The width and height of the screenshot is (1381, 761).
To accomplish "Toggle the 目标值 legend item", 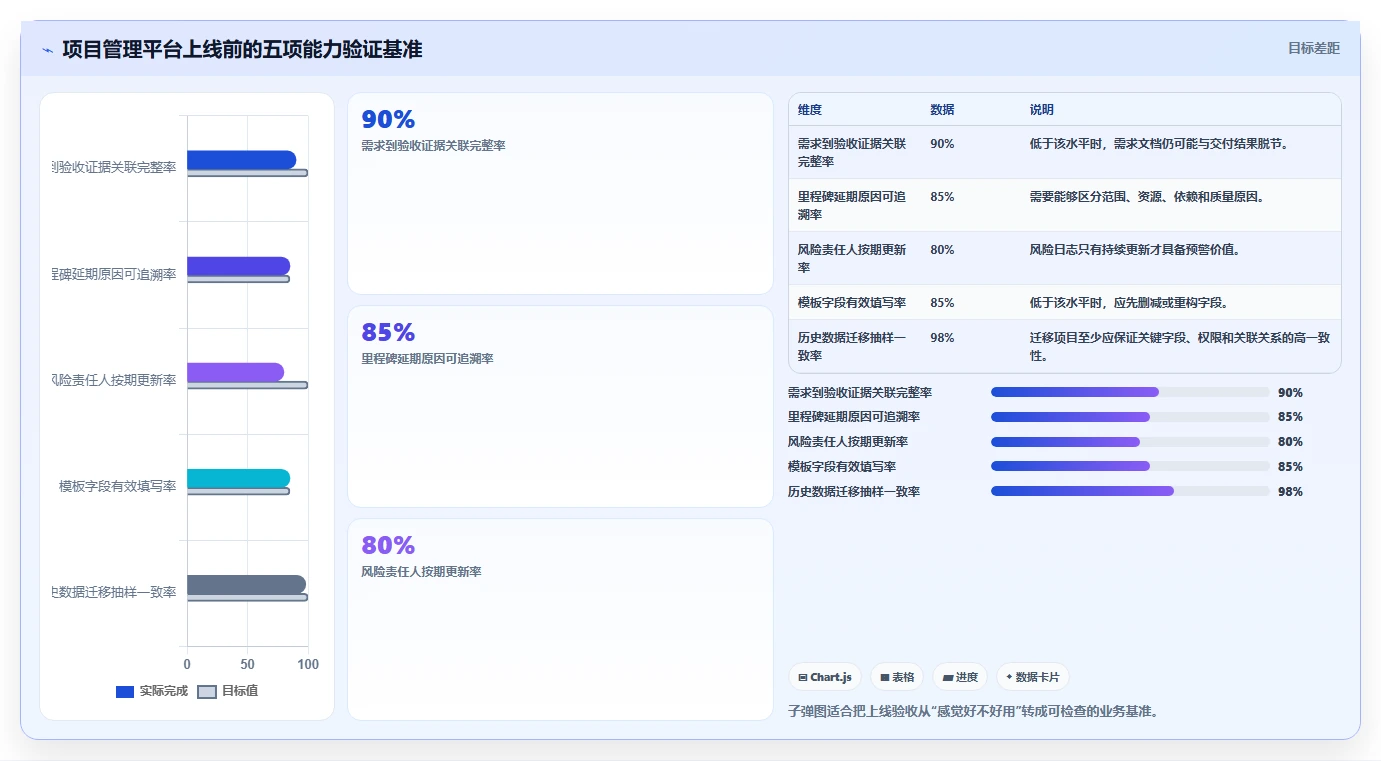I will coord(228,691).
